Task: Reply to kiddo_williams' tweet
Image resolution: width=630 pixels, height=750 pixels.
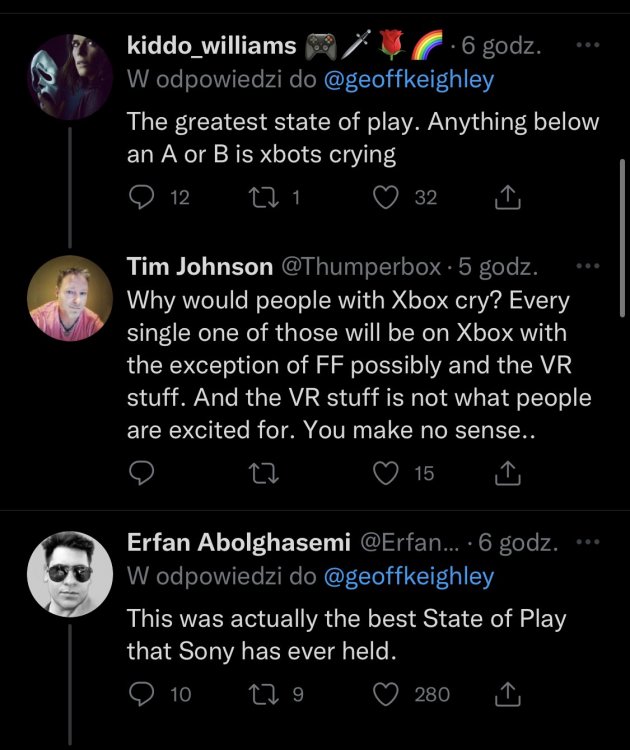Action: click(145, 198)
